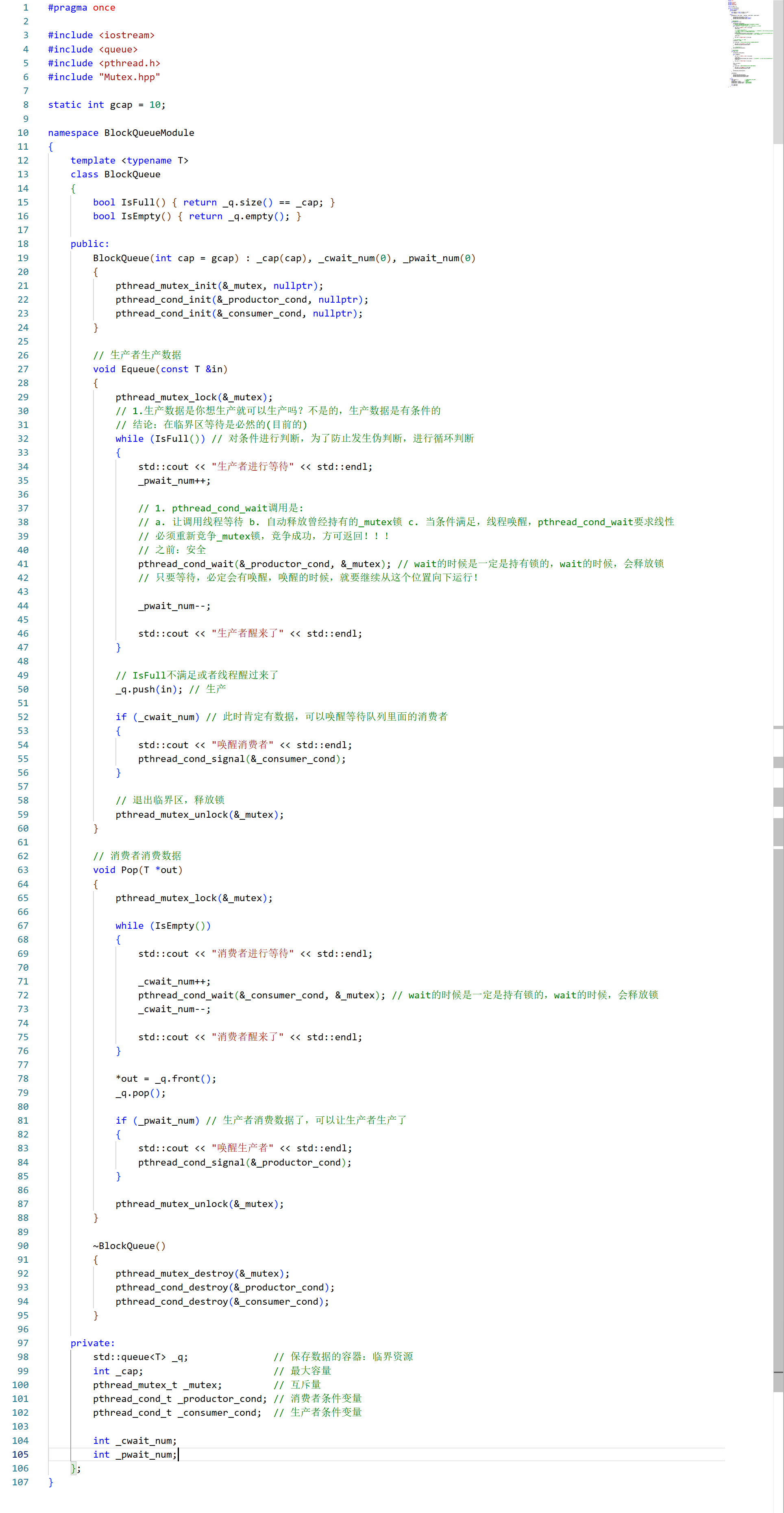Click the Equeue method declaration name

[x=137, y=369]
